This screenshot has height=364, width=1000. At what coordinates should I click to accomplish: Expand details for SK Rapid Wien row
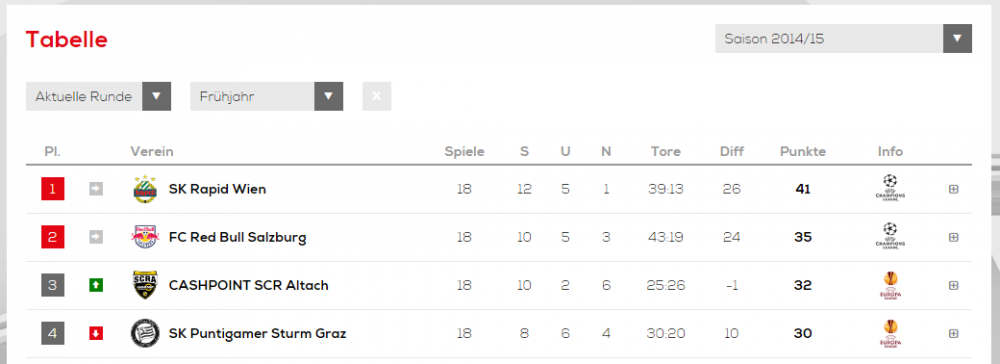click(953, 189)
